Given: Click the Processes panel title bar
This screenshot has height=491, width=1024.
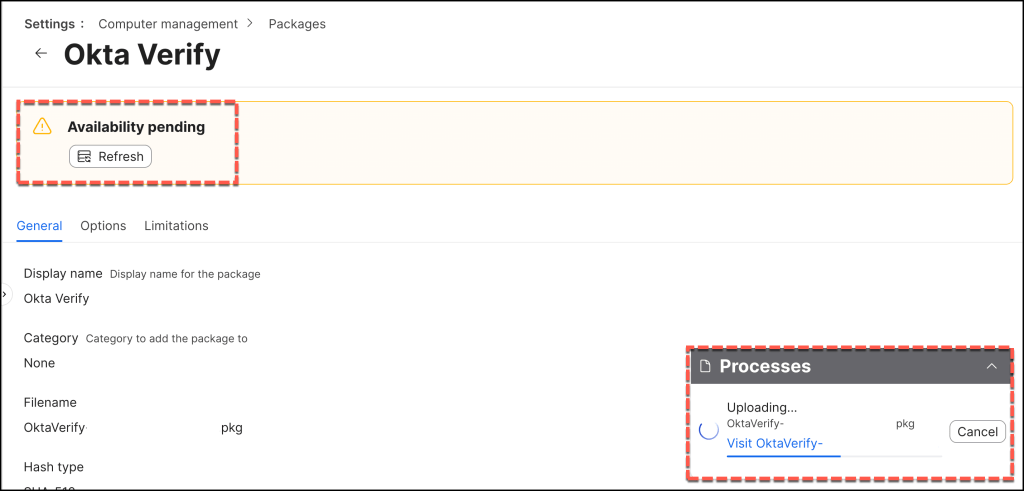Looking at the screenshot, I should click(x=840, y=366).
